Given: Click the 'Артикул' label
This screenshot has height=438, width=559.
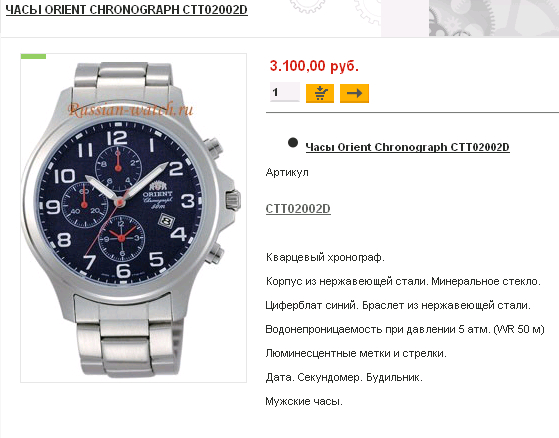Looking at the screenshot, I should (287, 172).
